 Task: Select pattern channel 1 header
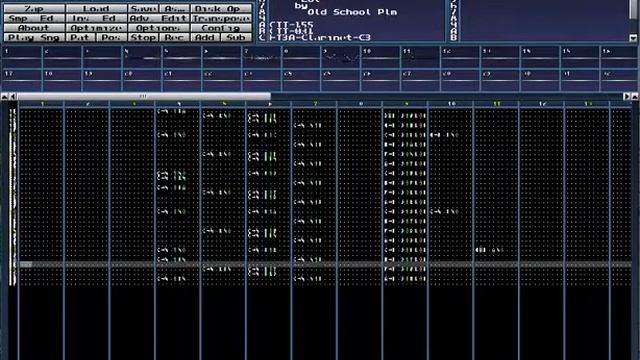42,104
